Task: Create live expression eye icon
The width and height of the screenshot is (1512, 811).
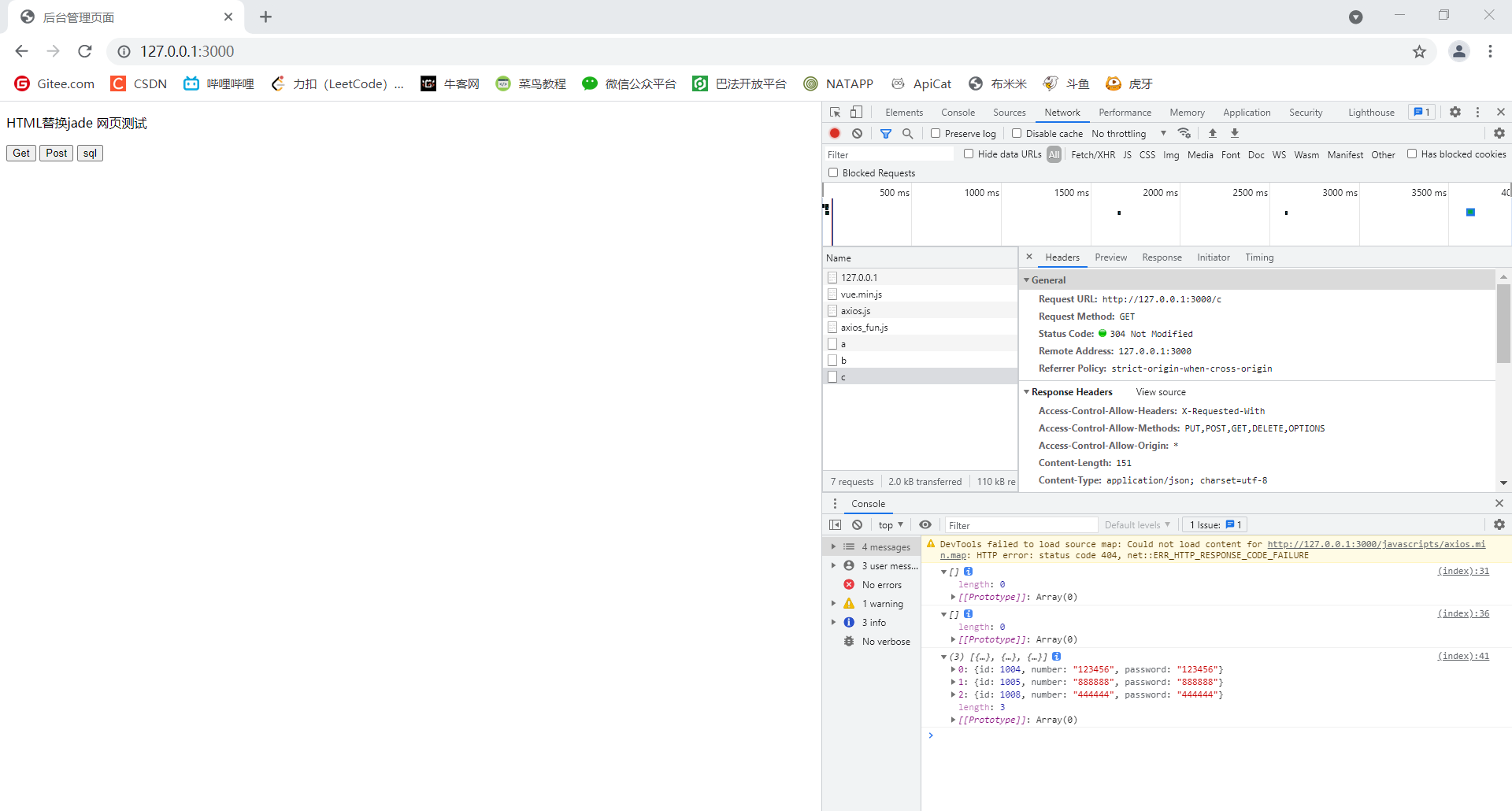Action: [925, 525]
